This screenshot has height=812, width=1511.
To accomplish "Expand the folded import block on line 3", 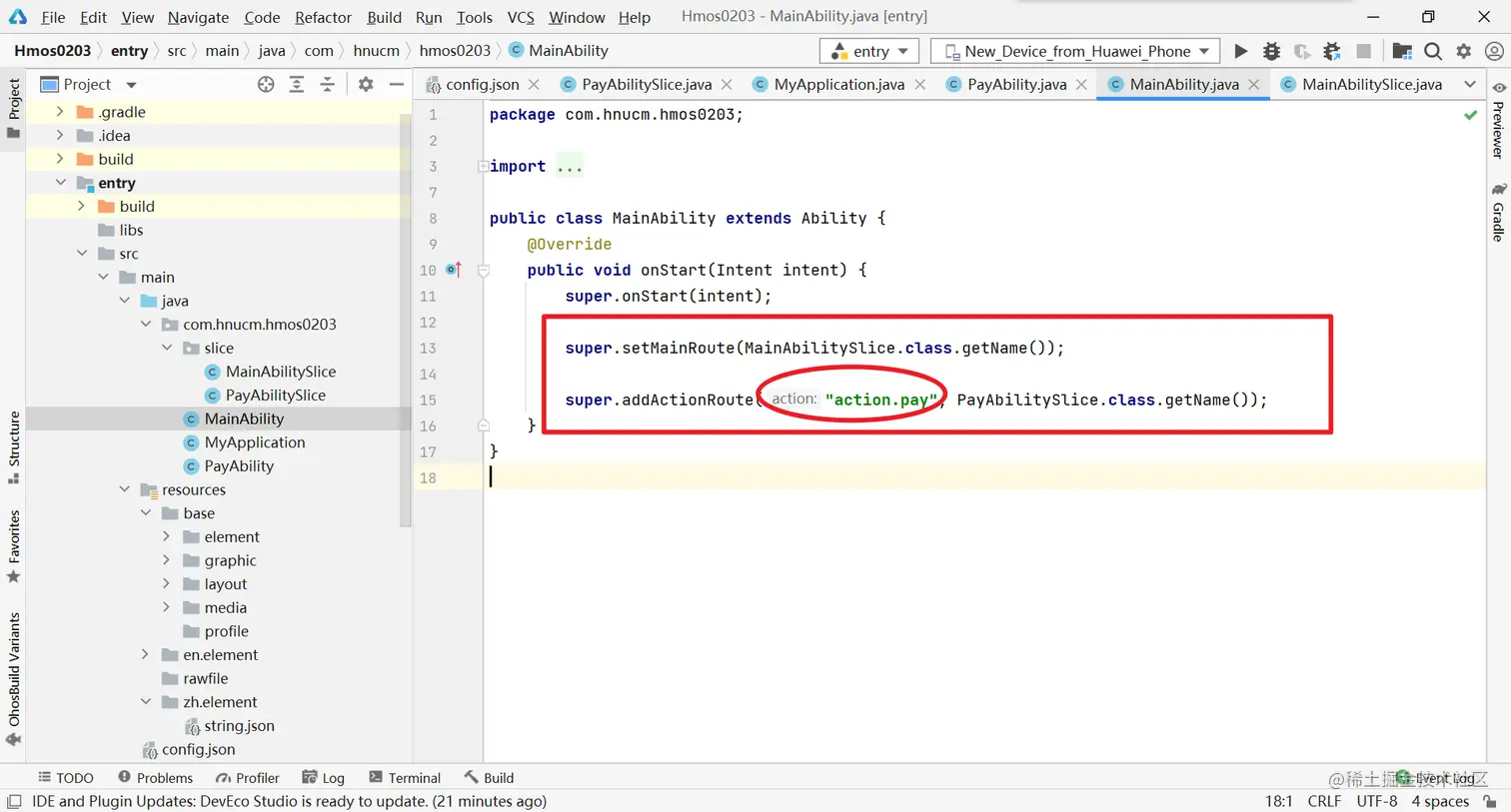I will 483,166.
